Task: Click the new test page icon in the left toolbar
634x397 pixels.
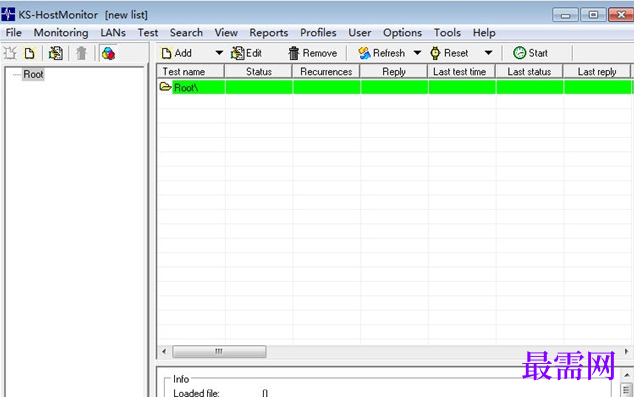Action: pyautogui.click(x=30, y=53)
